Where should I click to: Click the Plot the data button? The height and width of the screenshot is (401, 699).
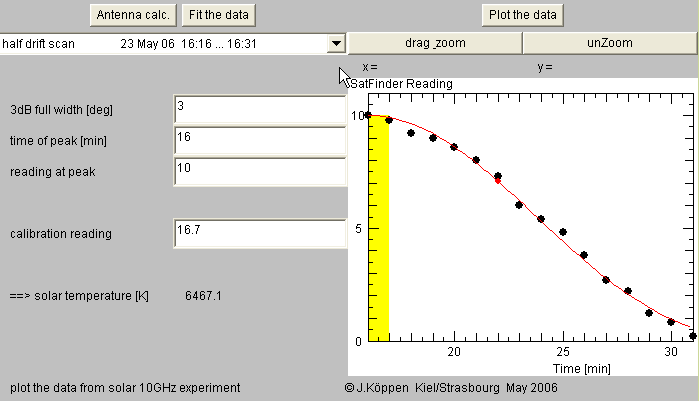click(x=522, y=15)
